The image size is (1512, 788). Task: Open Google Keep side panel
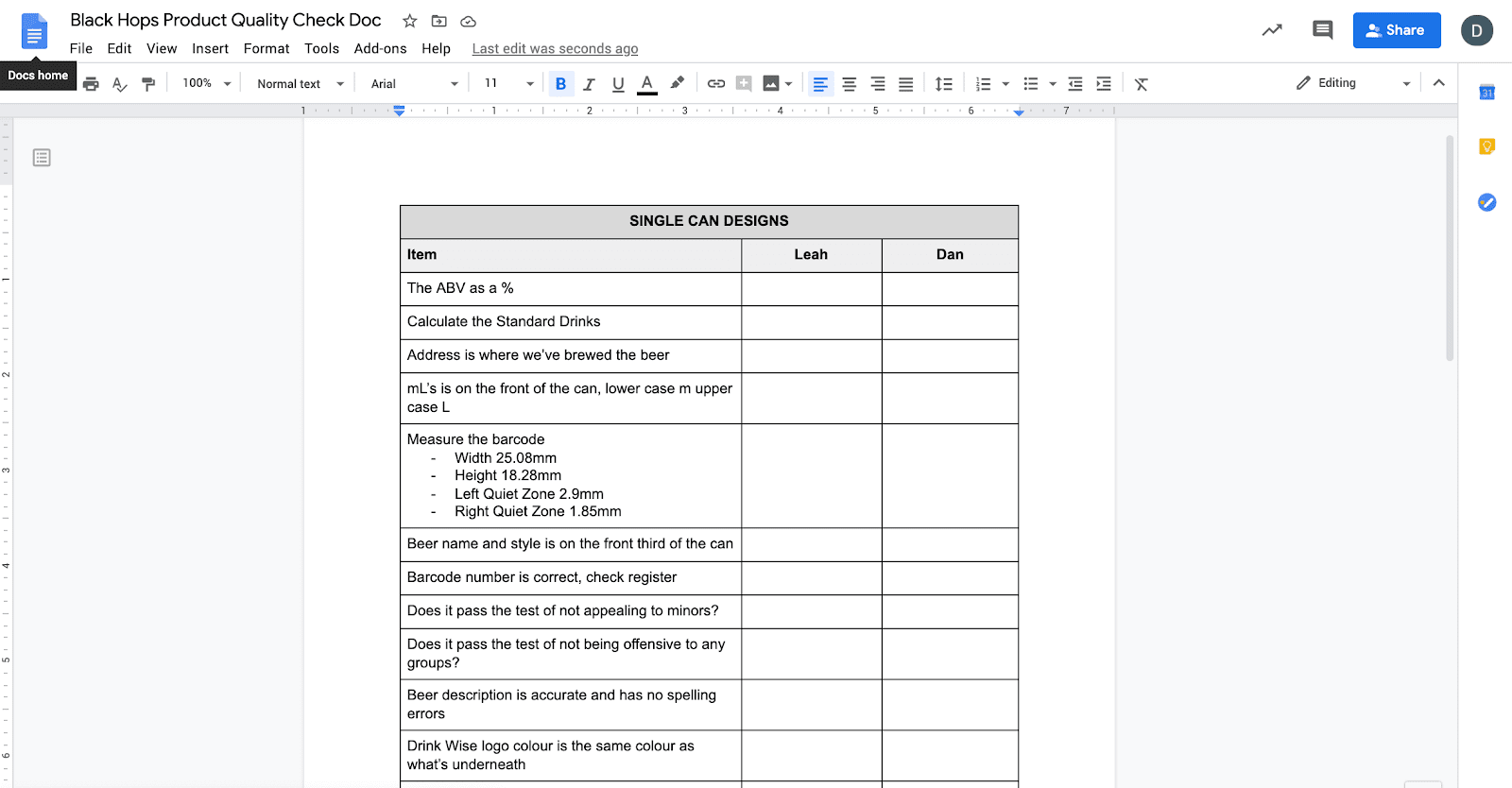(x=1486, y=146)
